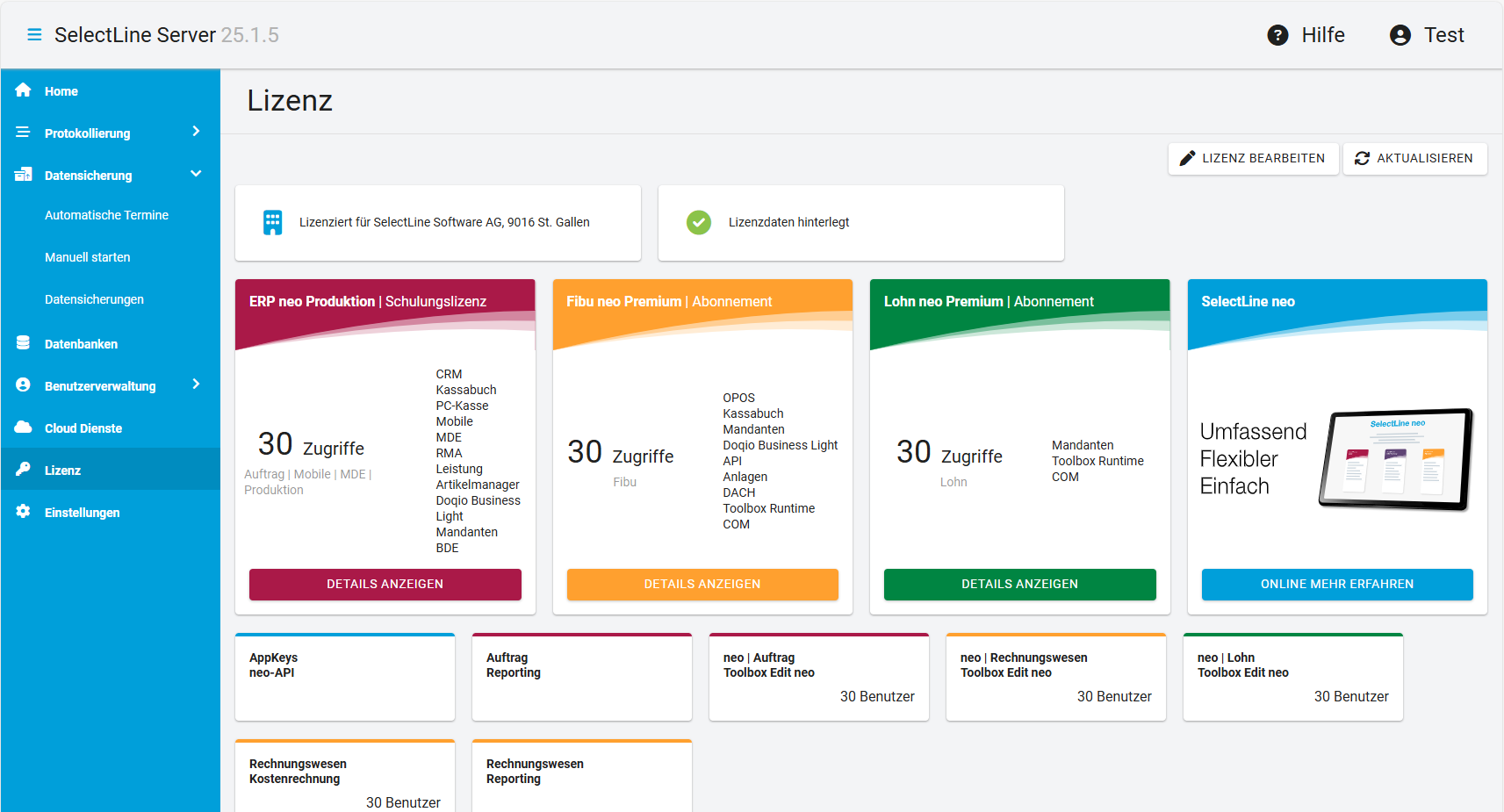Select the Rechnungswesen Kostenrechnung card

(345, 776)
